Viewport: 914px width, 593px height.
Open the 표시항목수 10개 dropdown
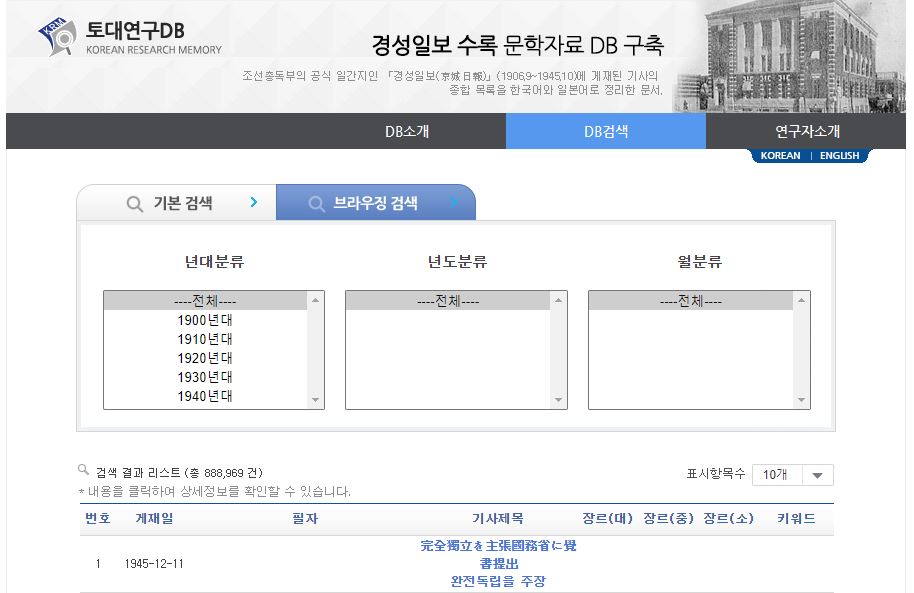click(x=792, y=475)
